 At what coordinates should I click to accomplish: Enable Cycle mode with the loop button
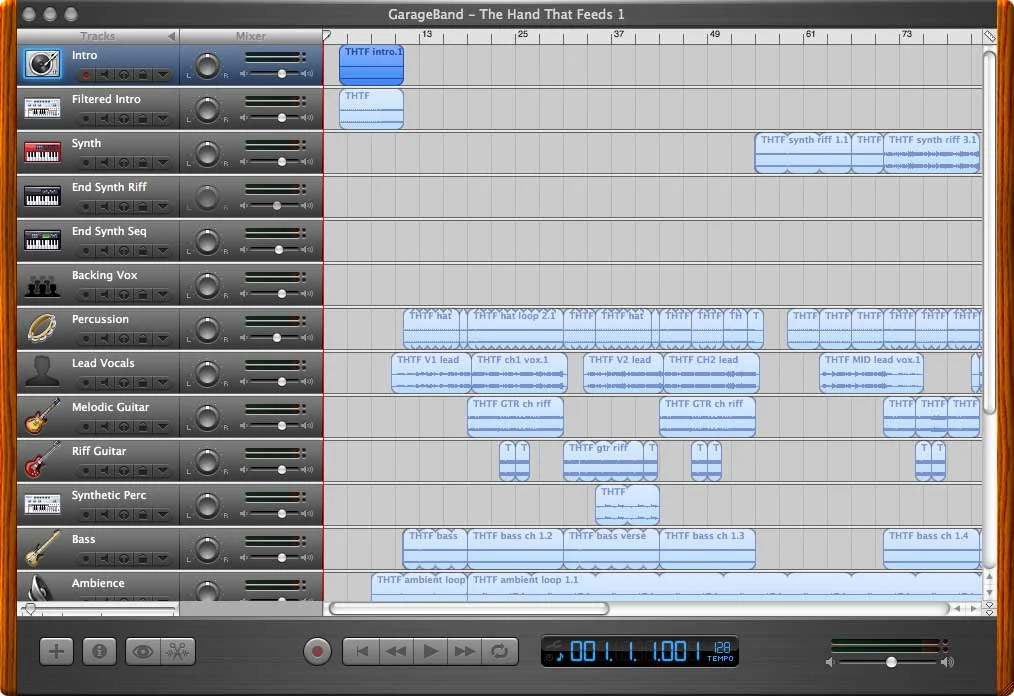click(499, 650)
